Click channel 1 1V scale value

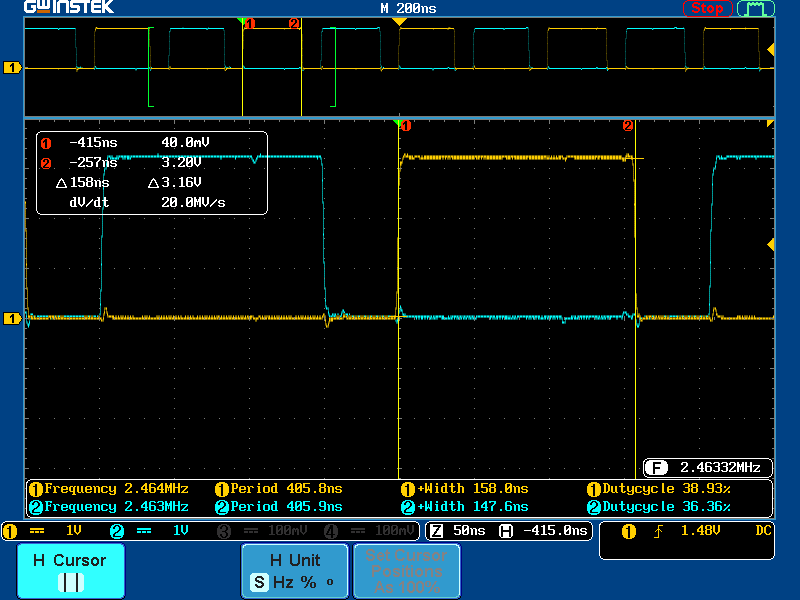tap(74, 531)
